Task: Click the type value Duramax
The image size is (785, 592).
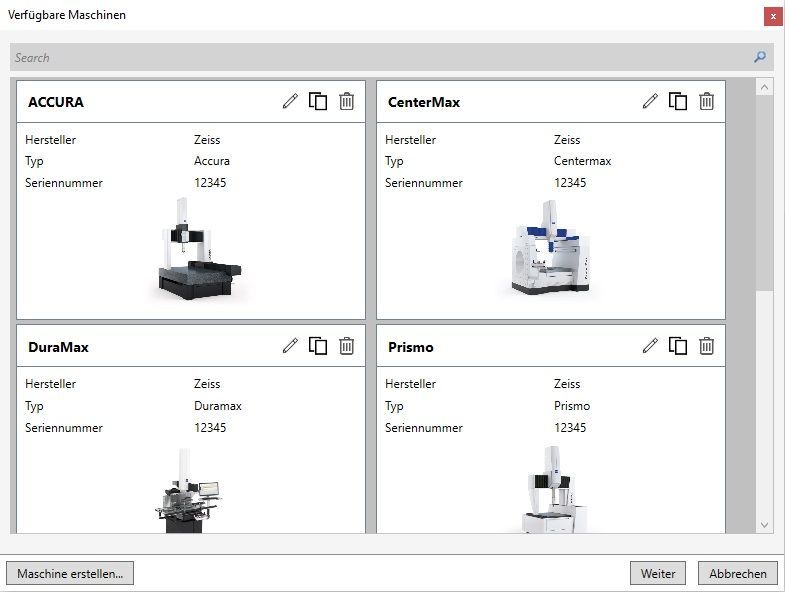Action: click(218, 406)
